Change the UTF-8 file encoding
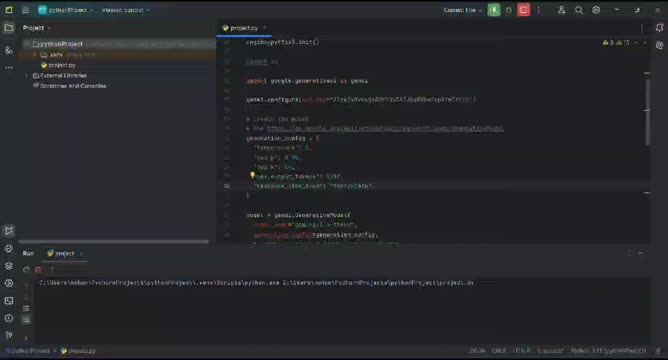The height and width of the screenshot is (360, 668). [522, 351]
